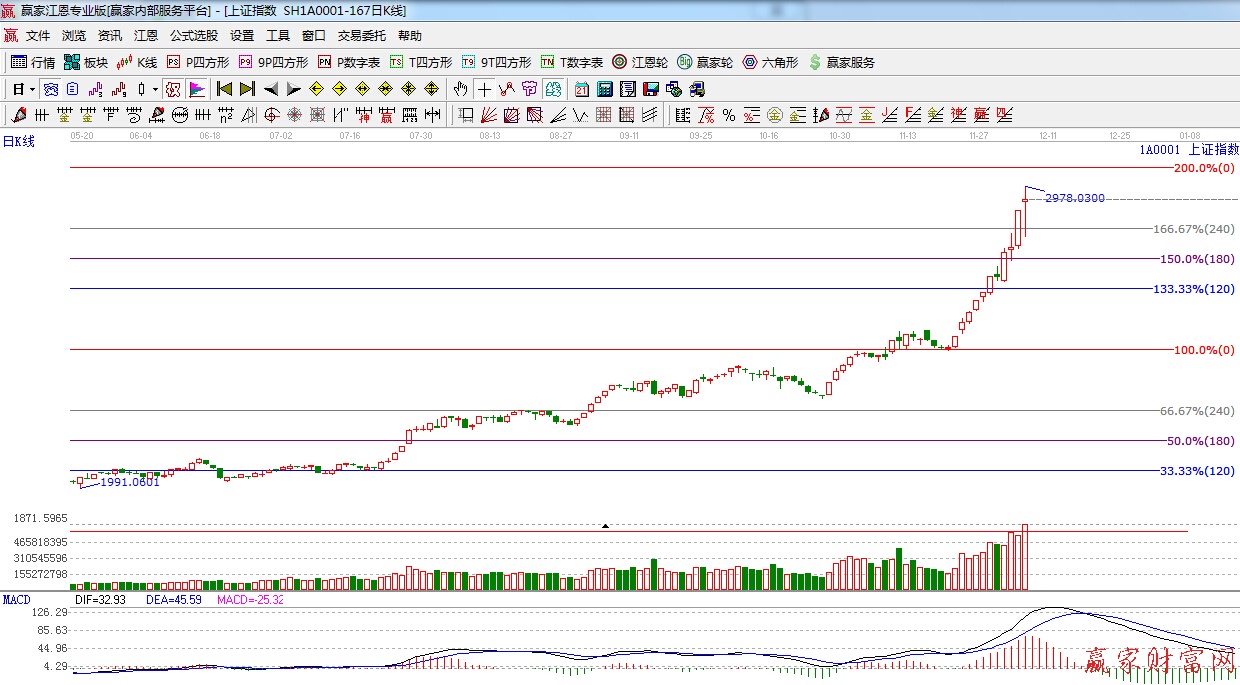This screenshot has height=685, width=1240.
Task: Click the calendar icon in toolbar
Action: [x=581, y=89]
